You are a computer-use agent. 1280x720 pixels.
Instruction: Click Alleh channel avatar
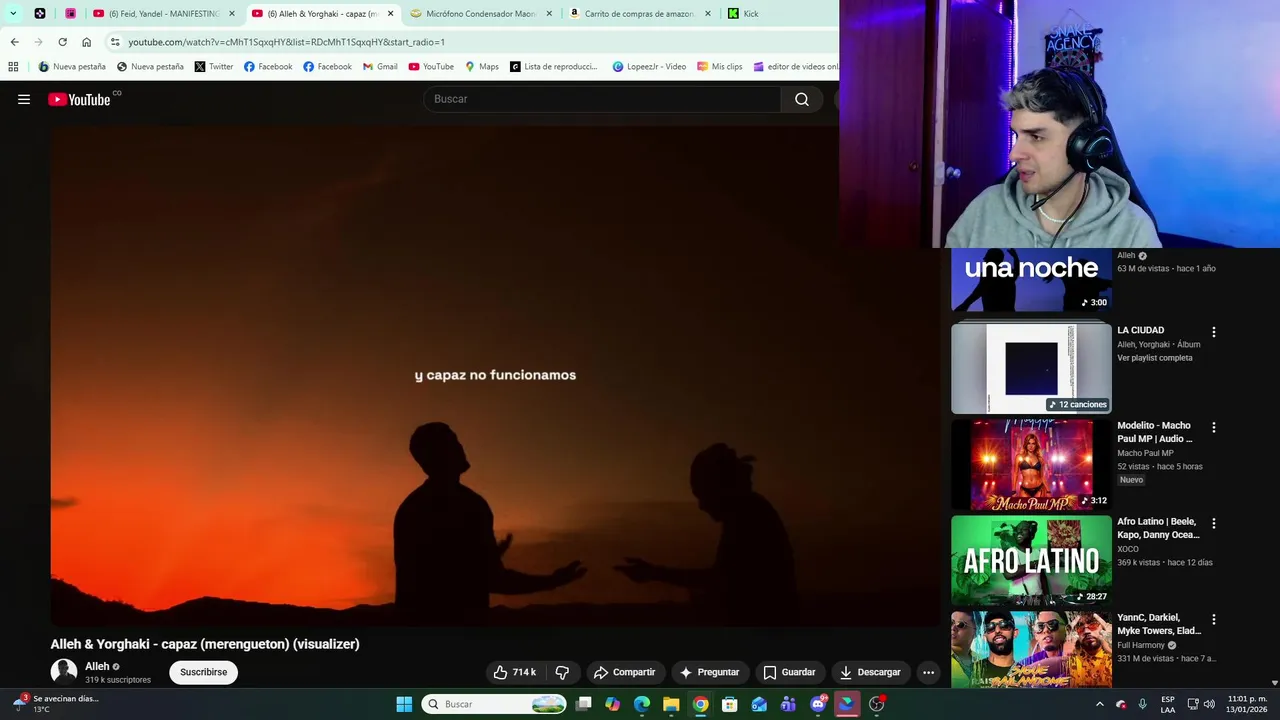64,672
